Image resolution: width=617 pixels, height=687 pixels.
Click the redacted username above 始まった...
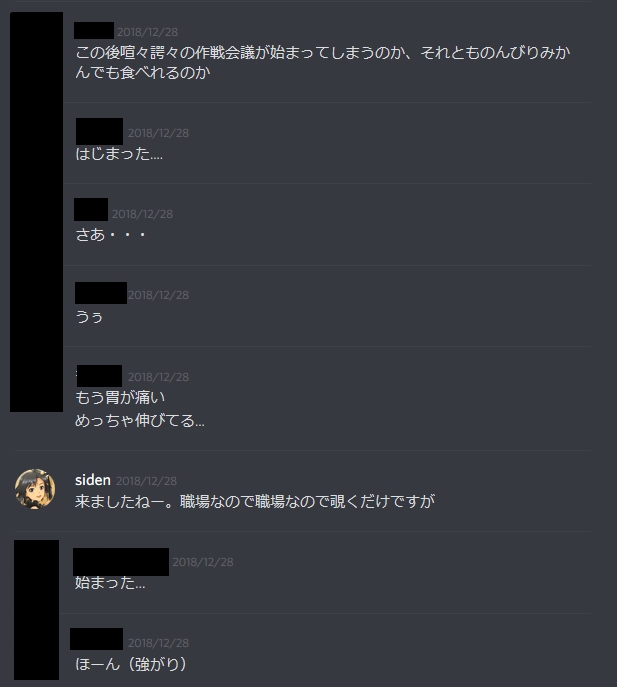coord(121,562)
